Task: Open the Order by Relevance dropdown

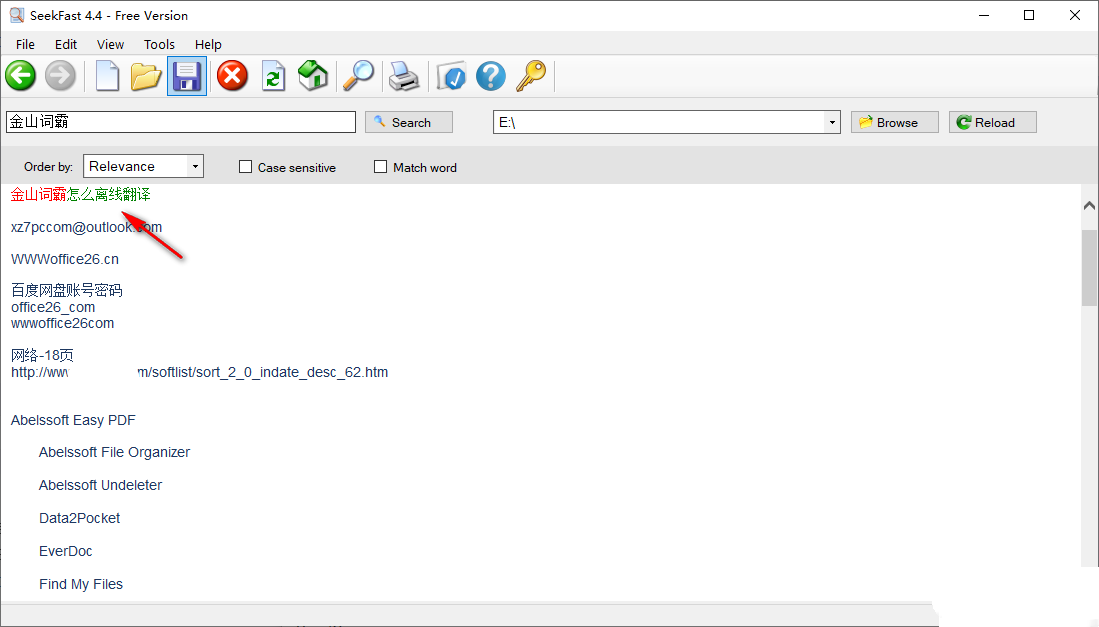Action: click(144, 166)
